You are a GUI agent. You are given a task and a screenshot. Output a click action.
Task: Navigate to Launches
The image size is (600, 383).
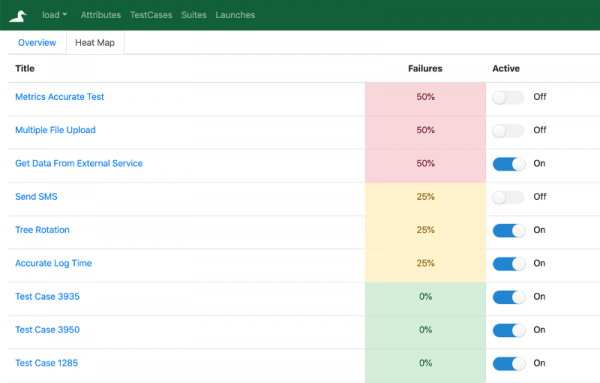235,15
